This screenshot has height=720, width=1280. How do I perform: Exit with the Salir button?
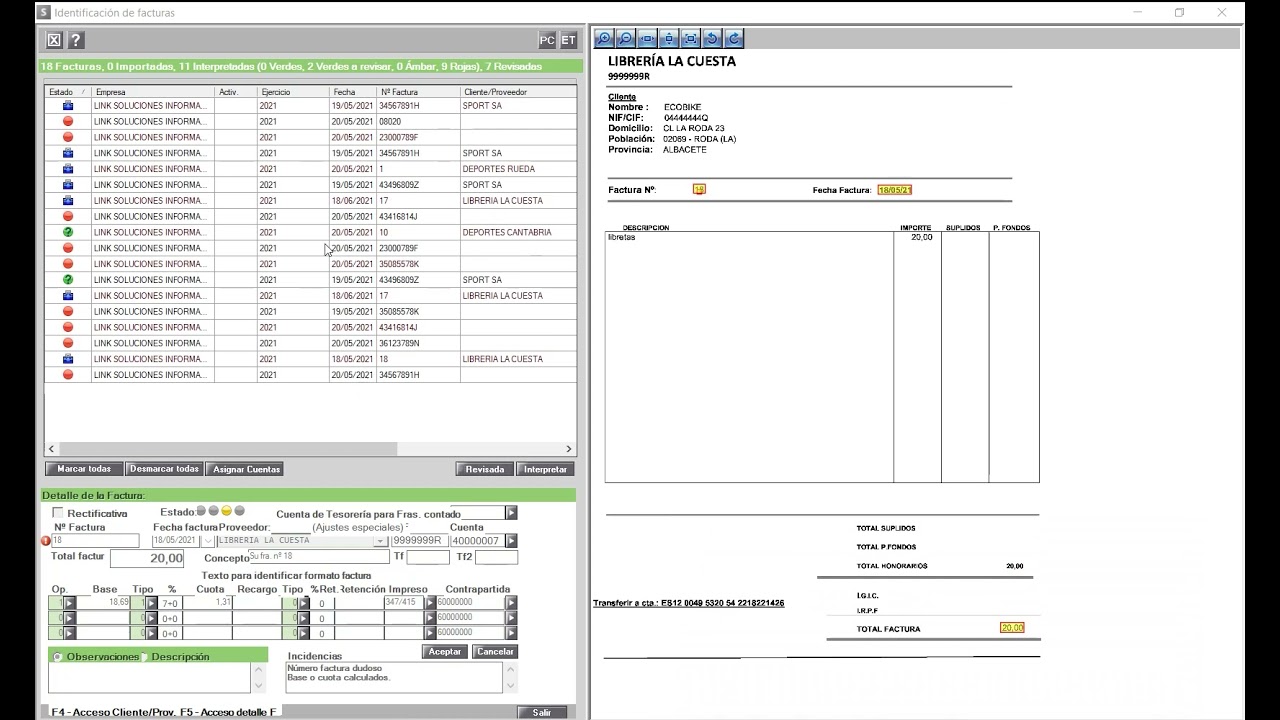point(542,713)
